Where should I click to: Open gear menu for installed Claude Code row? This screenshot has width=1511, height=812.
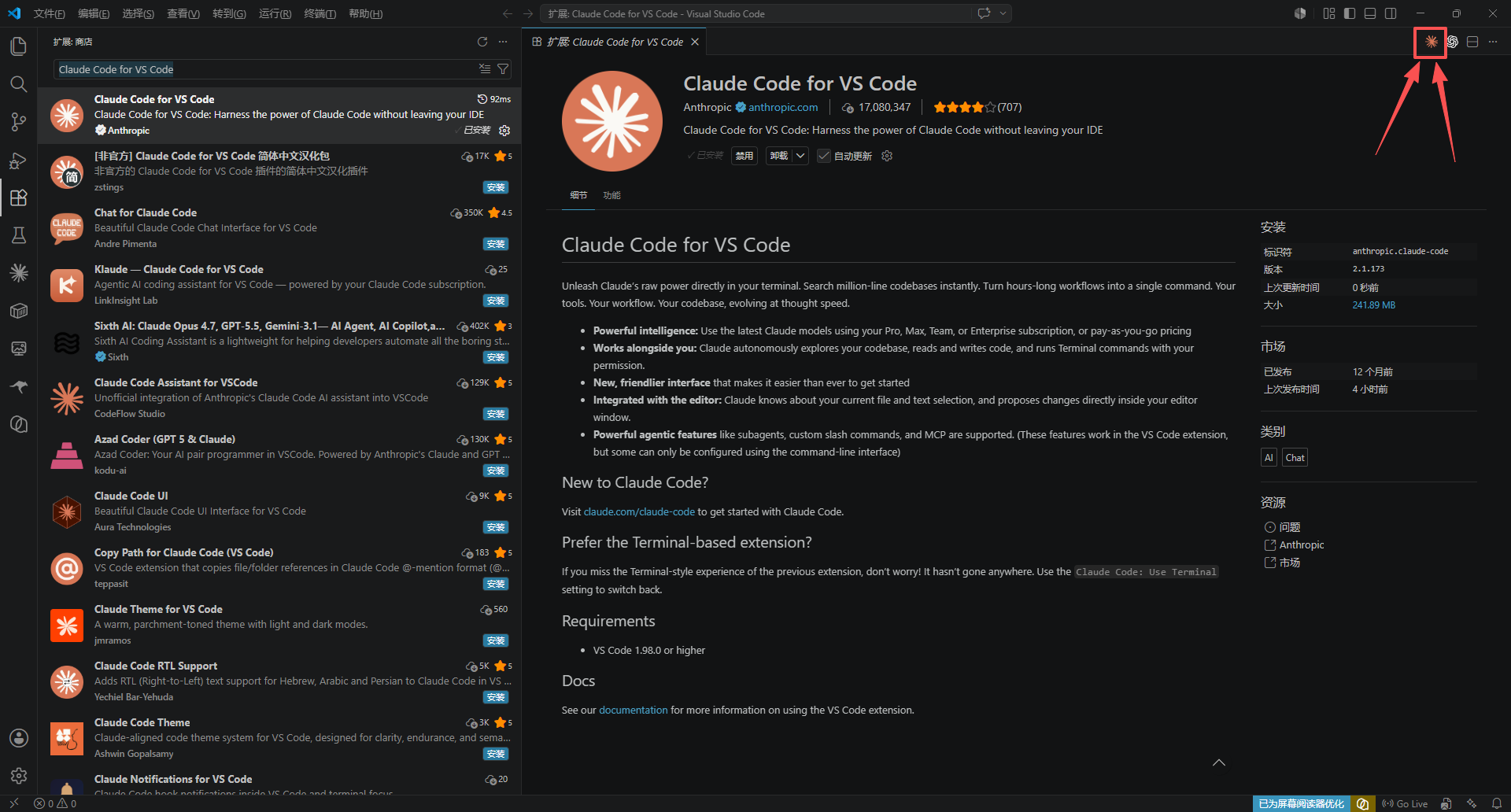505,131
